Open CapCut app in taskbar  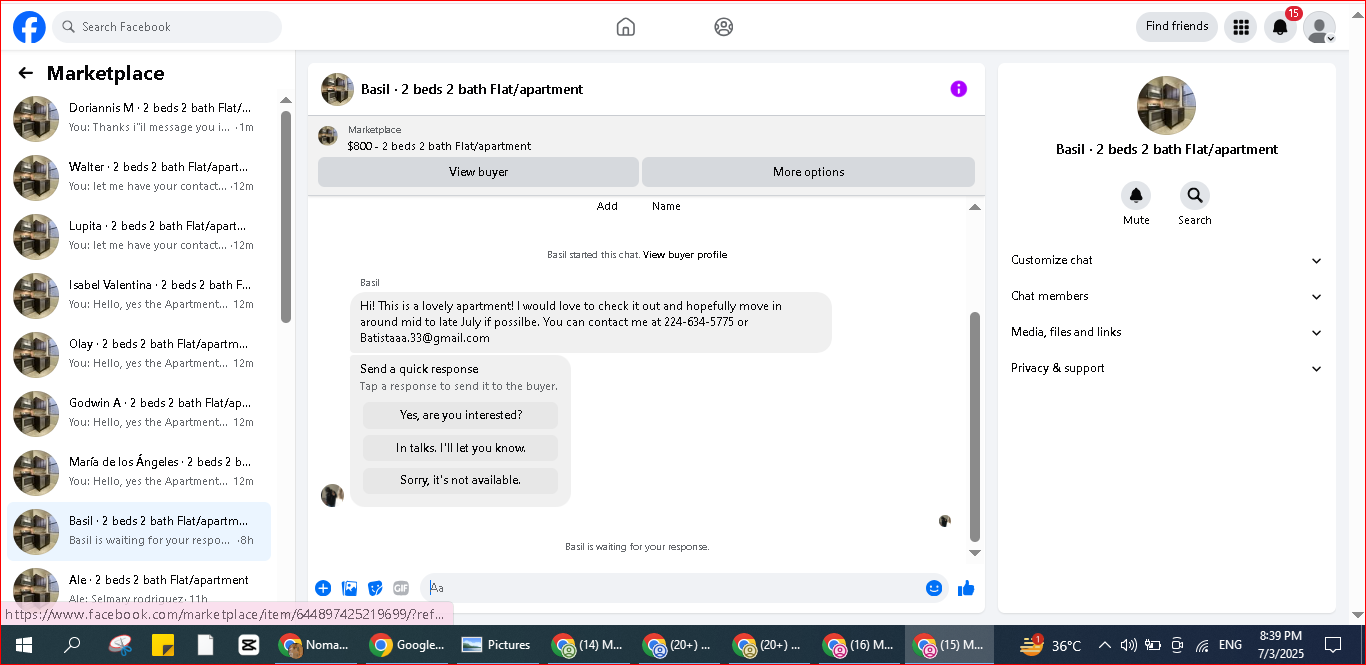tap(248, 645)
